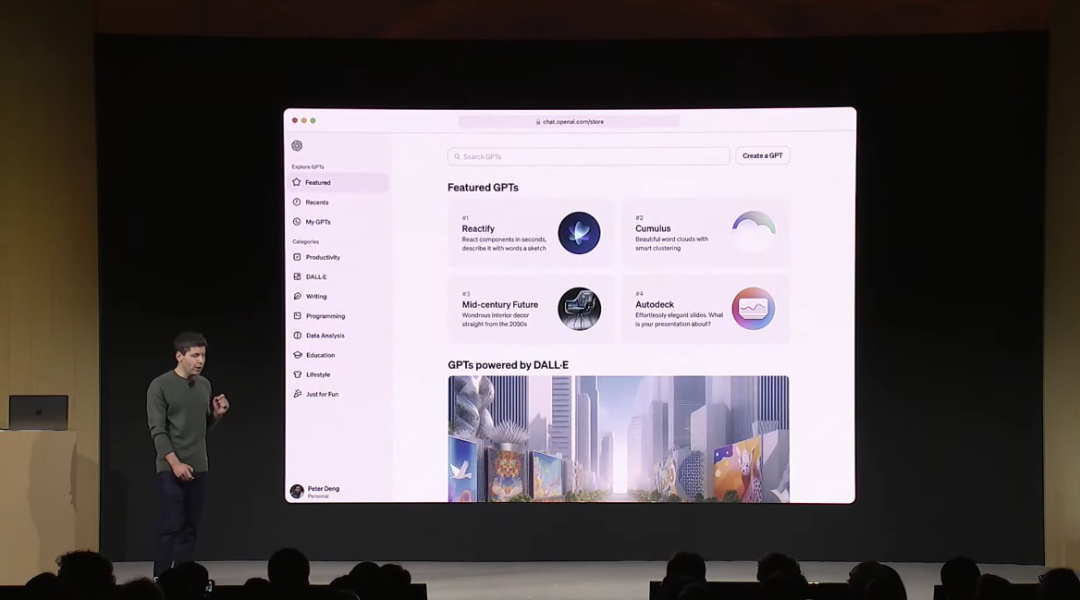1080x600 pixels.
Task: Click the Education graduation cap icon
Action: point(297,355)
